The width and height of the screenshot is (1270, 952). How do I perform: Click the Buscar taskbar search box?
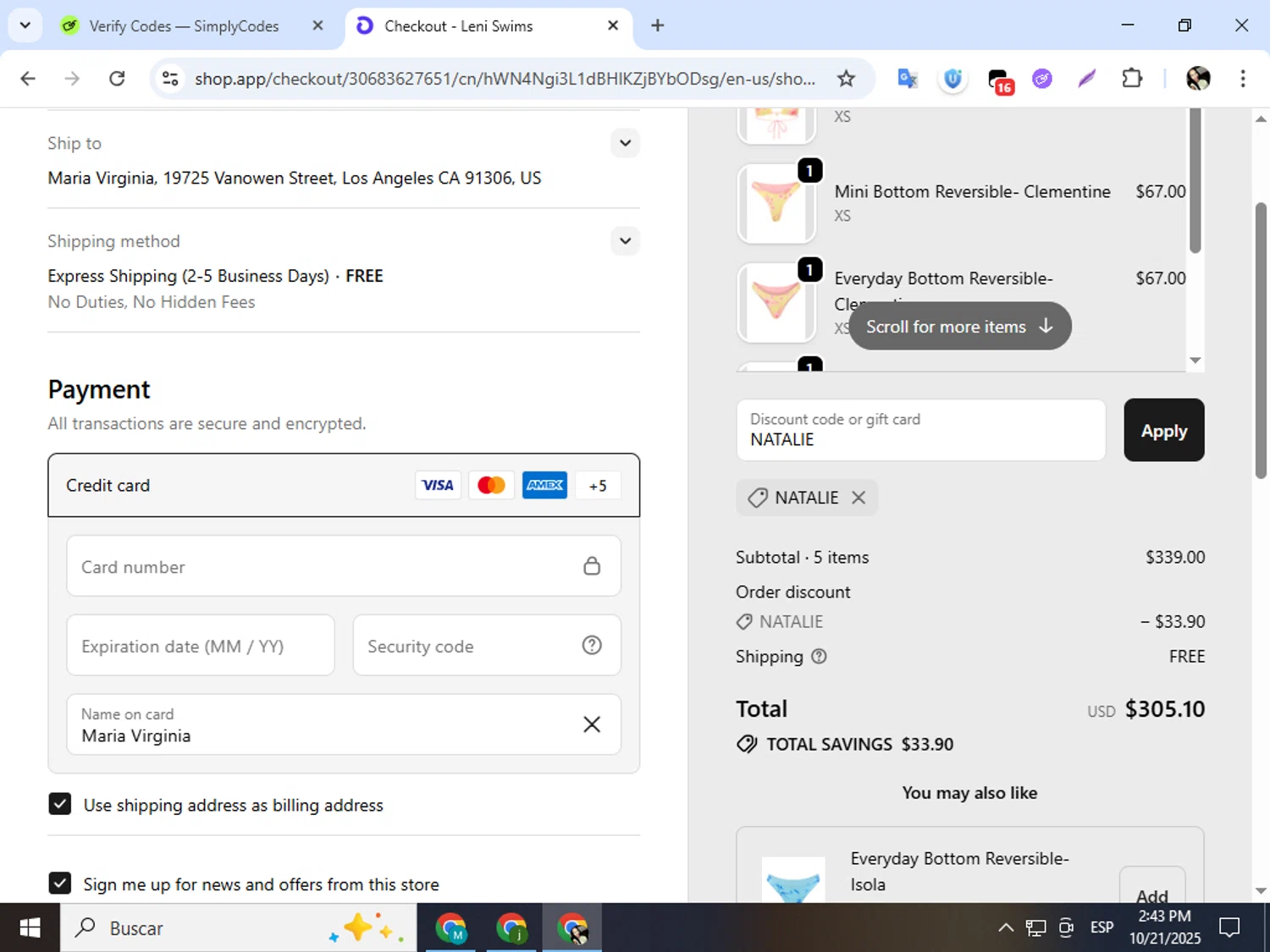click(239, 927)
